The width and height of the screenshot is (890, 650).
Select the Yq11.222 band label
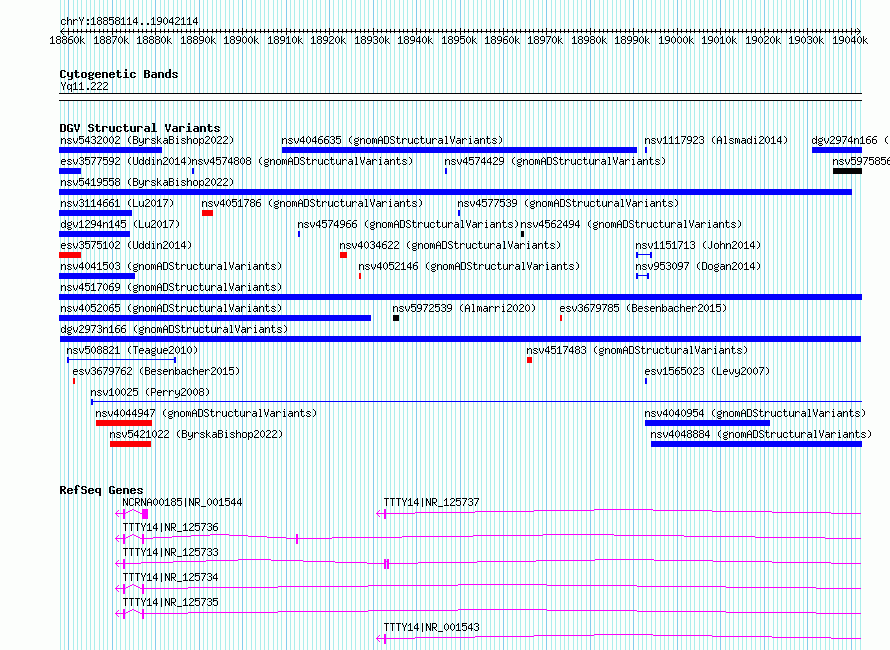84,86
